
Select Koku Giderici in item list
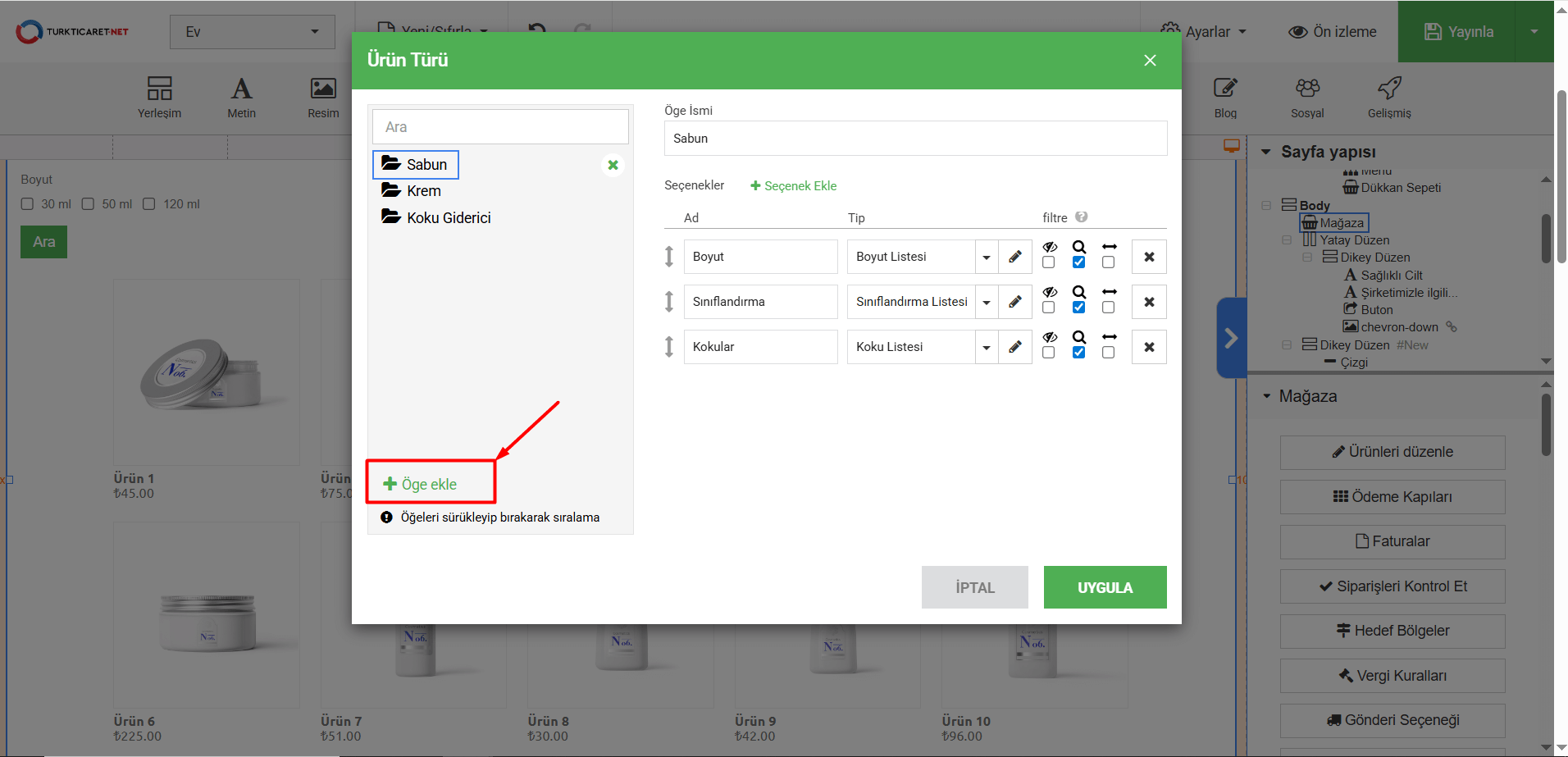pos(448,218)
